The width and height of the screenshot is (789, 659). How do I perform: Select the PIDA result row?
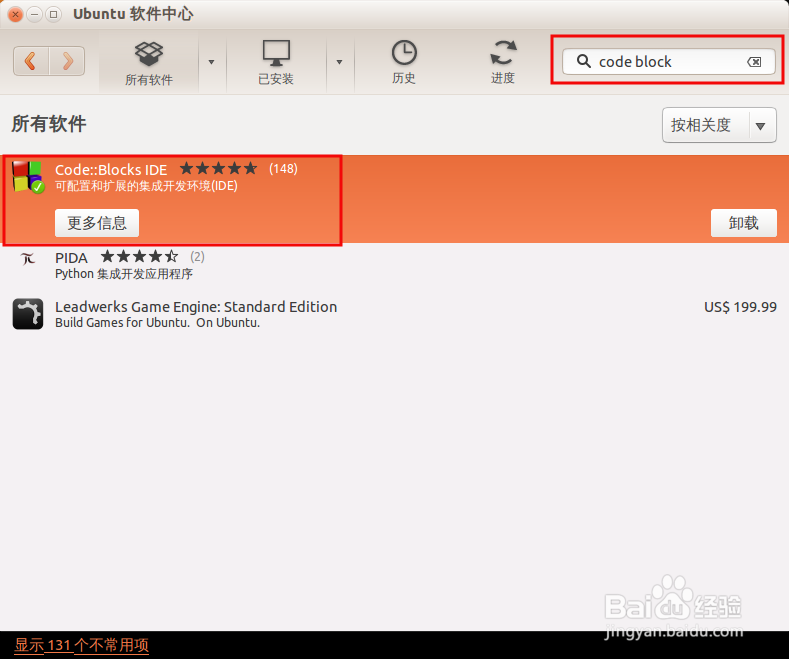tap(394, 266)
